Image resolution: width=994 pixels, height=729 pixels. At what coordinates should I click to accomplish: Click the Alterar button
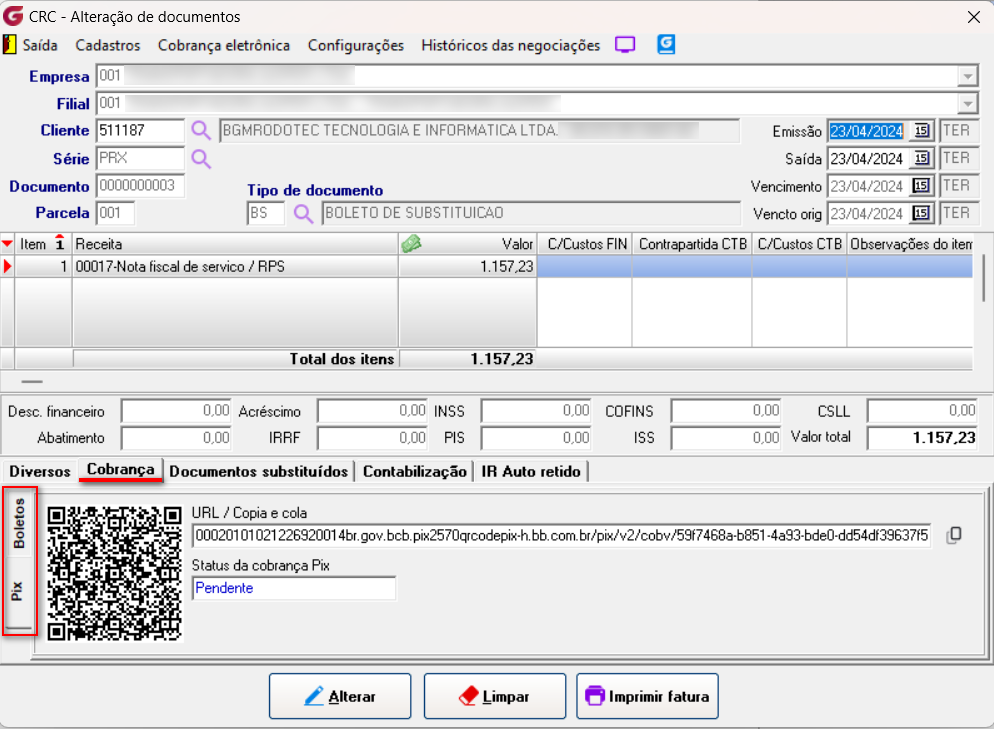340,696
